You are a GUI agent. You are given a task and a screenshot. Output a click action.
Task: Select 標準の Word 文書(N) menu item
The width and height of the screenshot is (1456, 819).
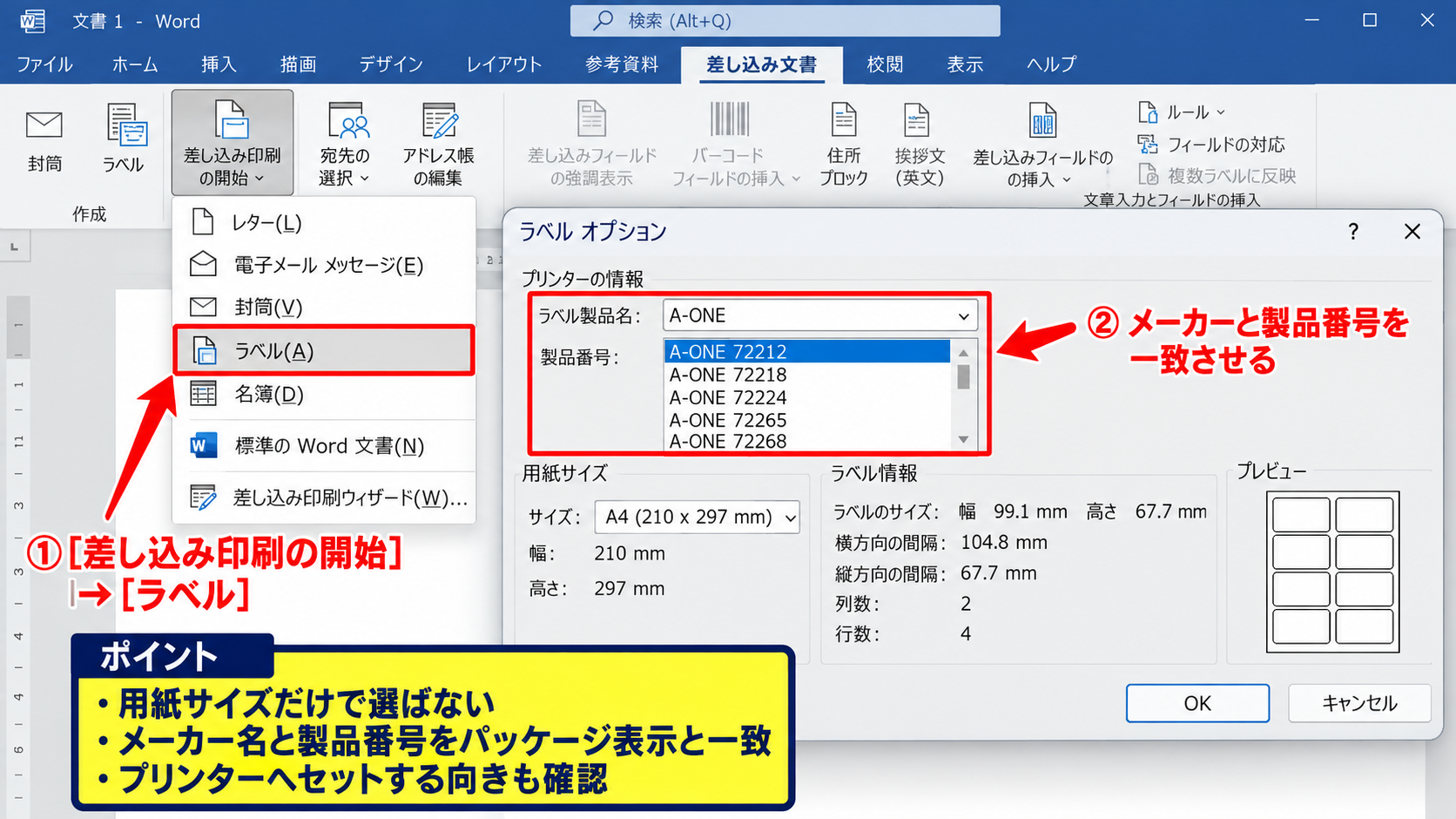(324, 446)
